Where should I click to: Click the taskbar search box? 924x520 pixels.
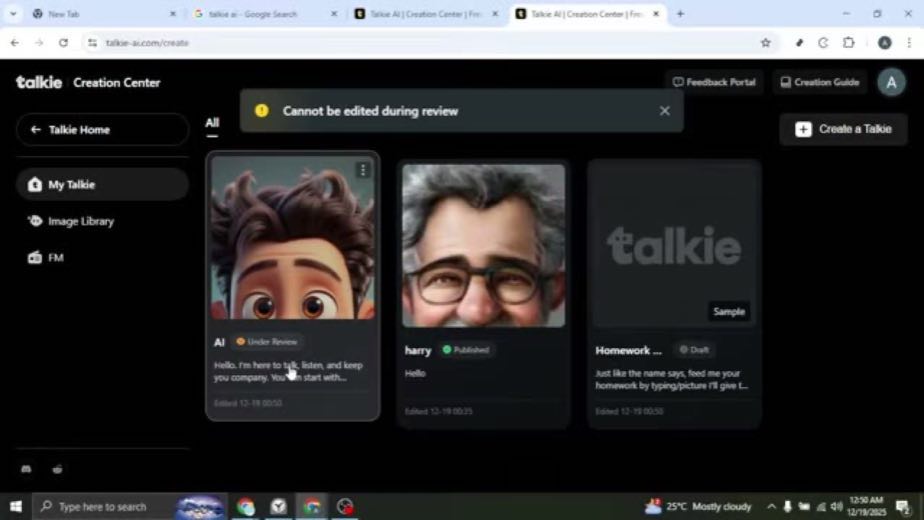[x=130, y=506]
